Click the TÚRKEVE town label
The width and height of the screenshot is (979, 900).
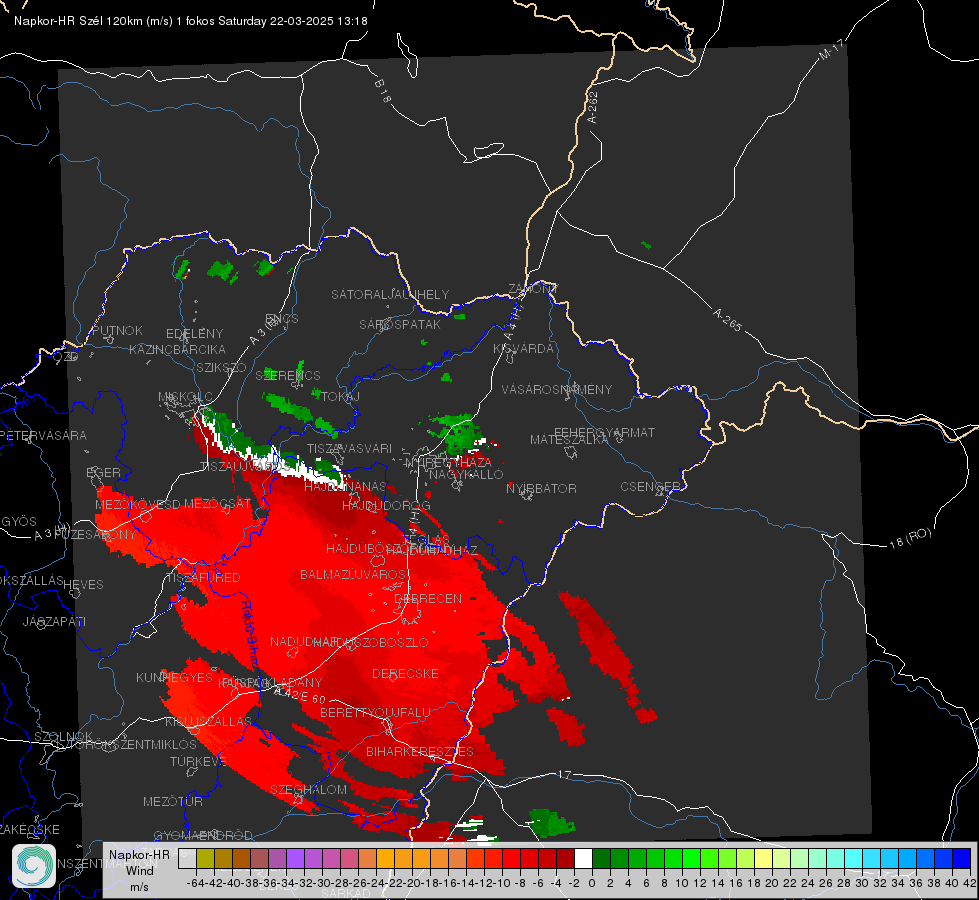tap(198, 761)
